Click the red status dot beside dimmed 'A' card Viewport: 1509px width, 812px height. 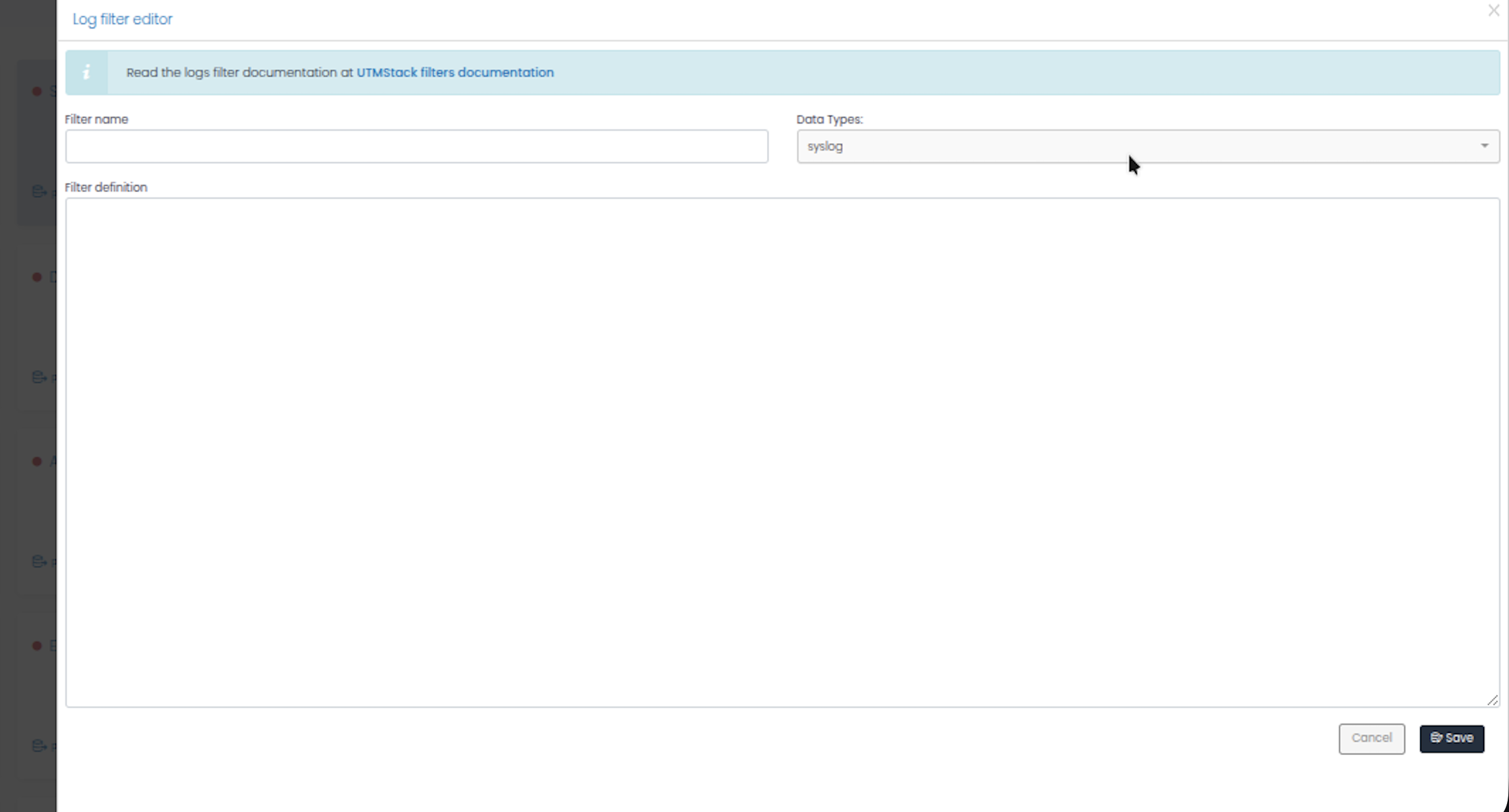point(37,462)
